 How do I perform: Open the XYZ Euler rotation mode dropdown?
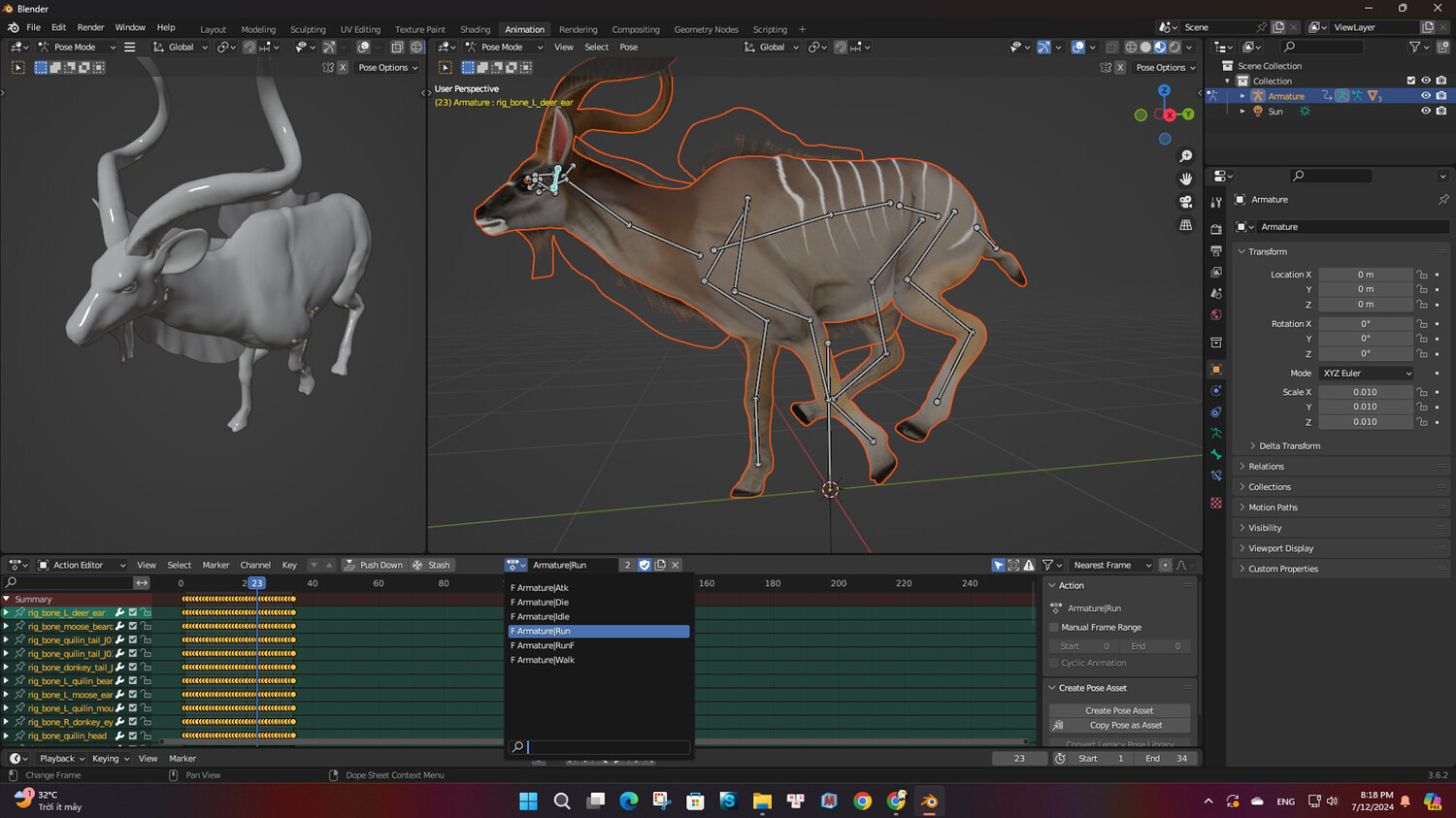point(1366,374)
